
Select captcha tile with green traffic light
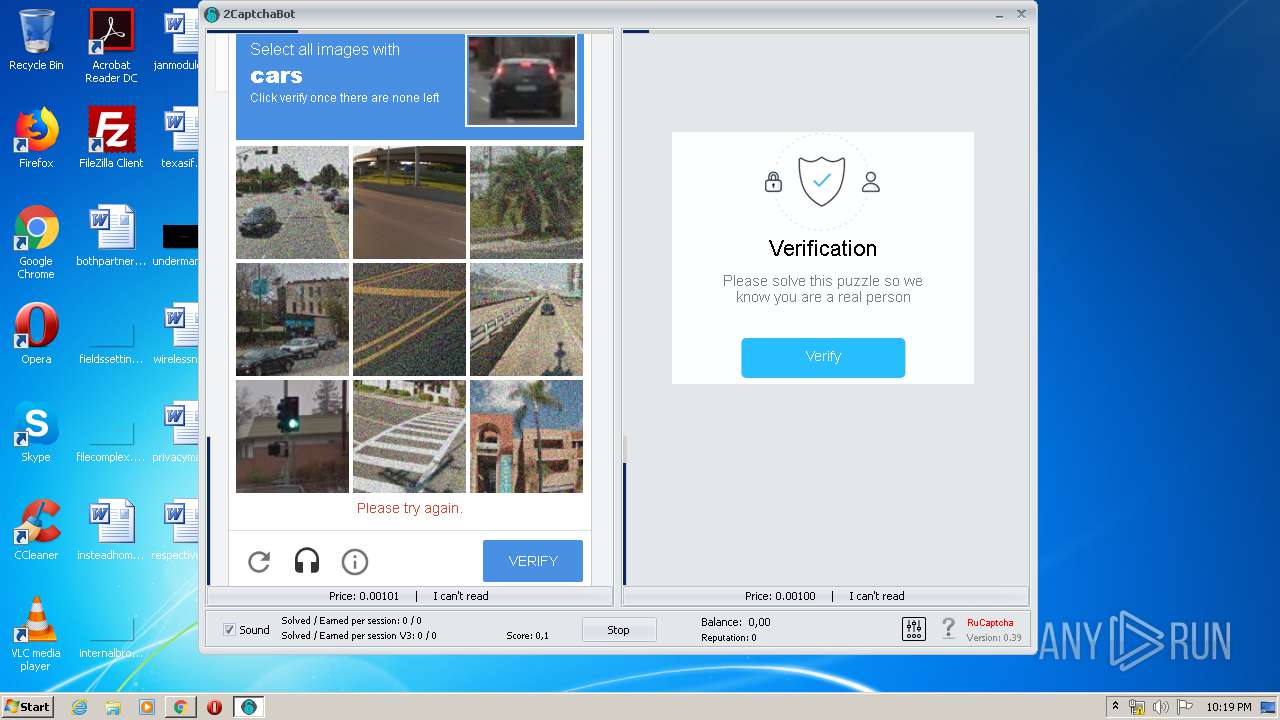tap(292, 436)
